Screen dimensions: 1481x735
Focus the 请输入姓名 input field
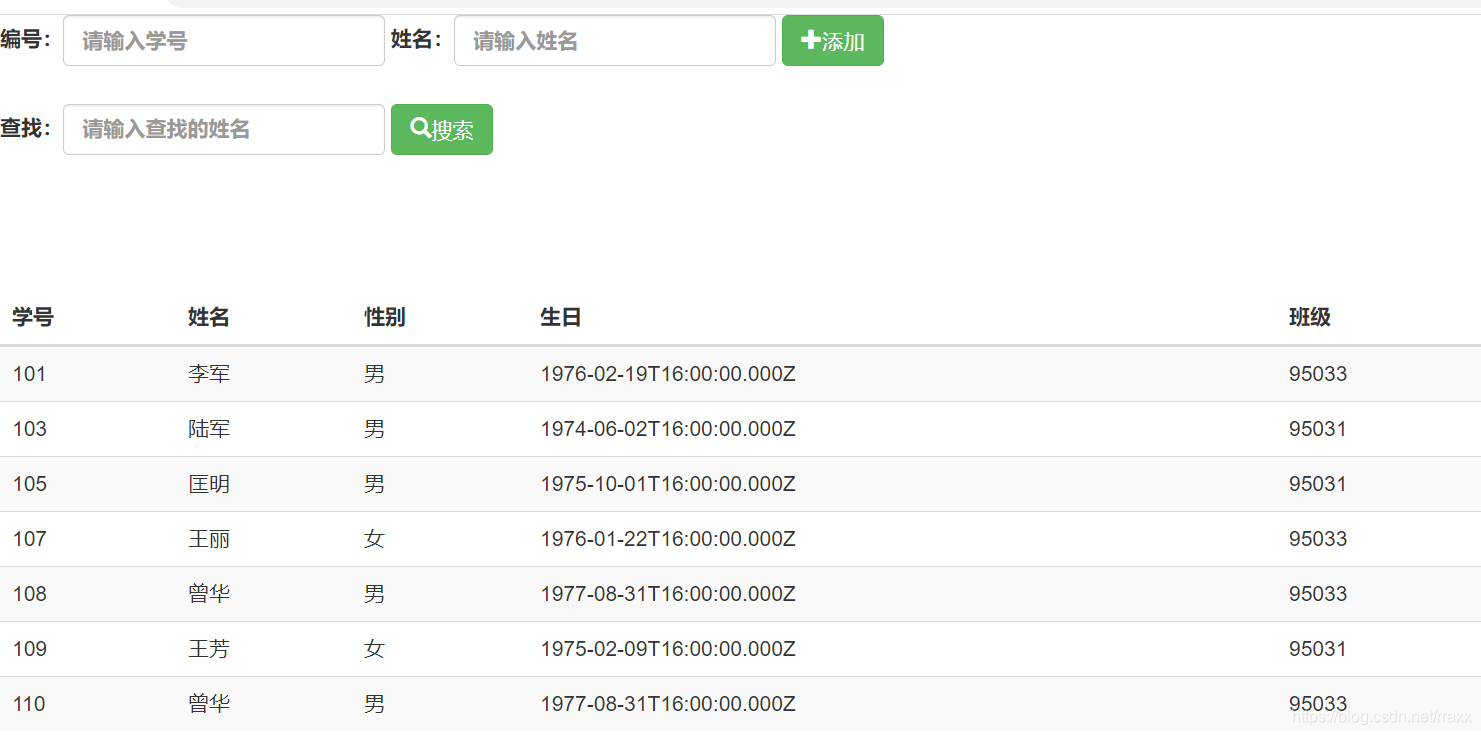(615, 41)
